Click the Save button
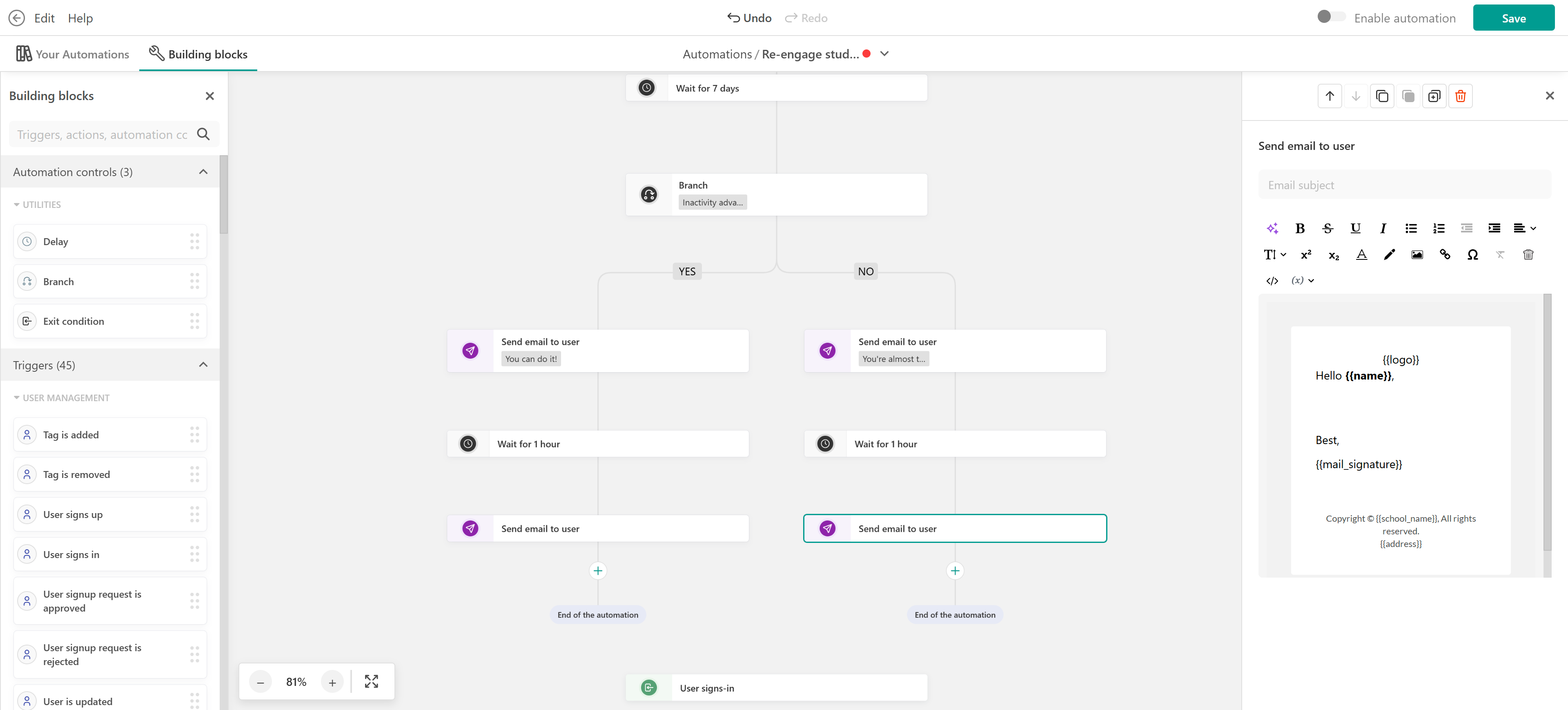 point(1512,18)
